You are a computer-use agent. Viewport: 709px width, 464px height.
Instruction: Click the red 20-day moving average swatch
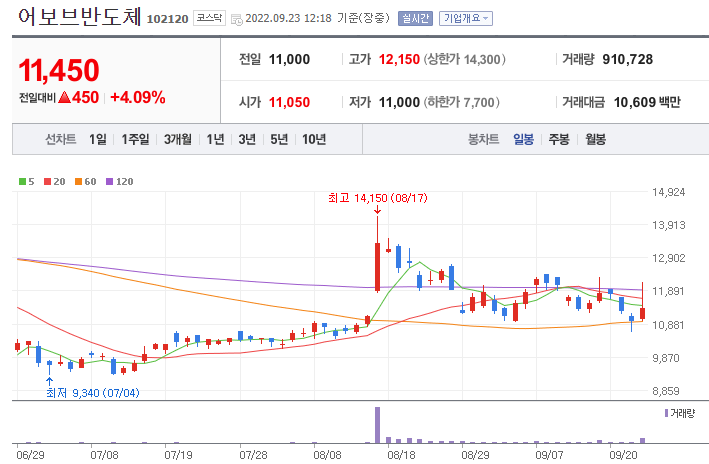pos(47,182)
